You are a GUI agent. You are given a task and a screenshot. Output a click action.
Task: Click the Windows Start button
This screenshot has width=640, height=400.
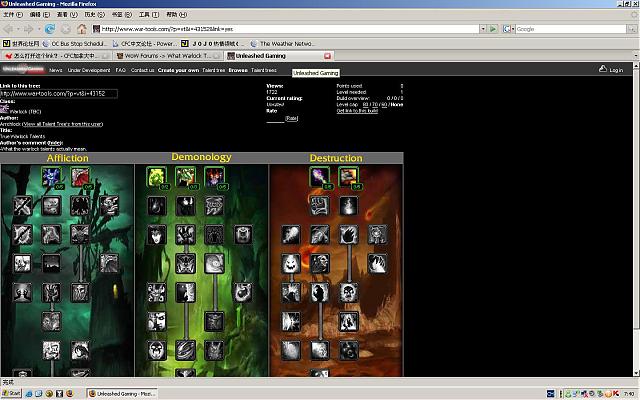click(11, 393)
